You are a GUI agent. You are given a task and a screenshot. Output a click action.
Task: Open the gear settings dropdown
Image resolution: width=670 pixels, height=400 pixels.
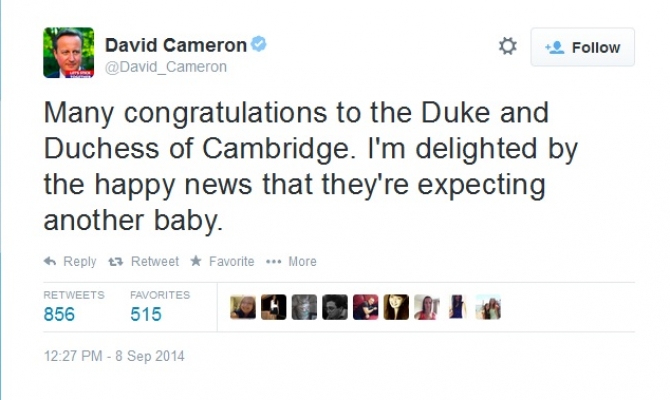[507, 47]
